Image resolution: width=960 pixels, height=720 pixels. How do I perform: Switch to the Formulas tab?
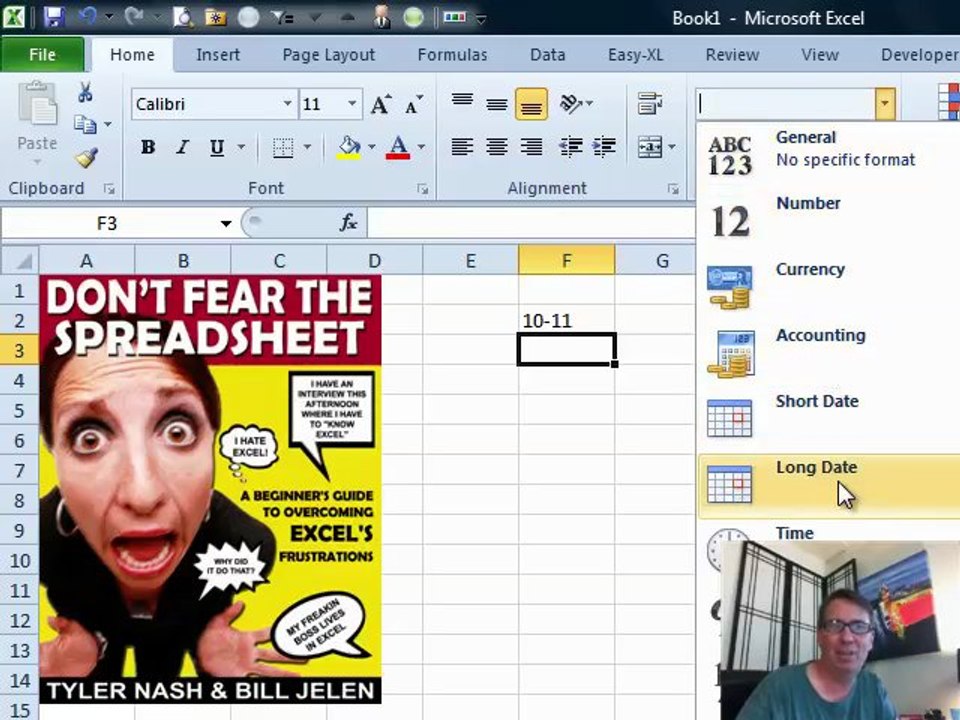[x=452, y=54]
